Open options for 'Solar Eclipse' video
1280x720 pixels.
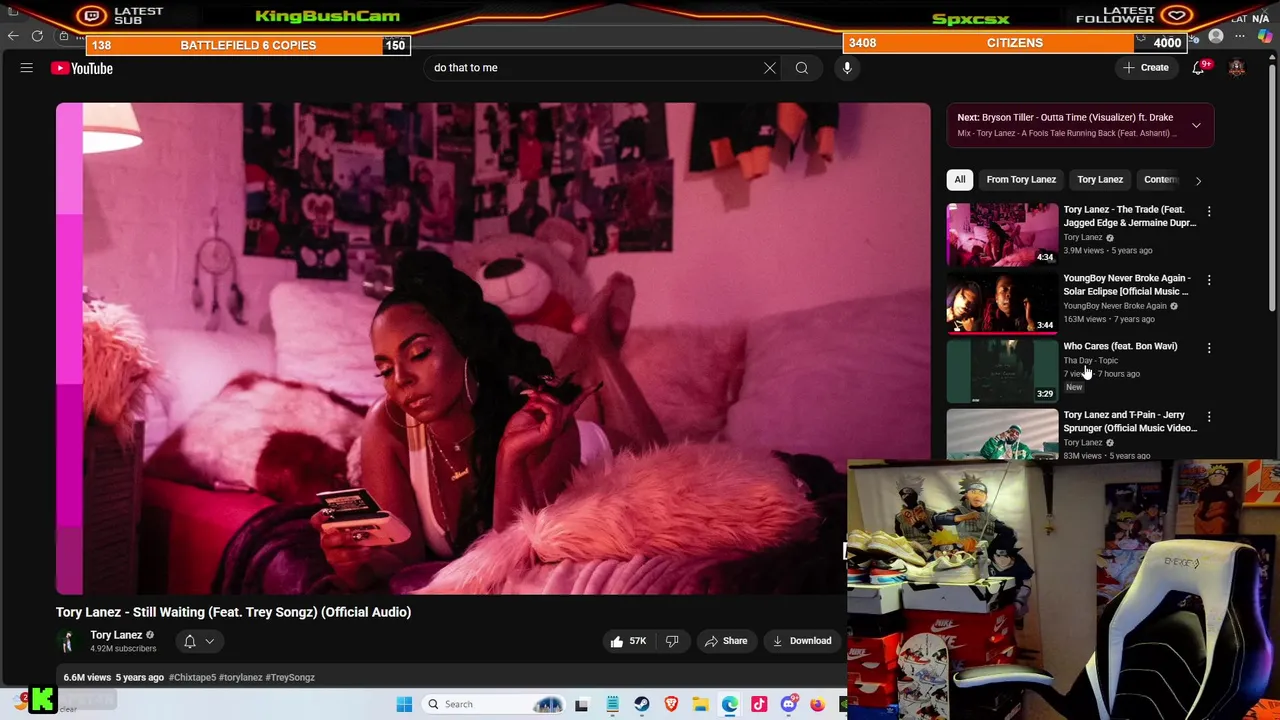pos(1209,280)
